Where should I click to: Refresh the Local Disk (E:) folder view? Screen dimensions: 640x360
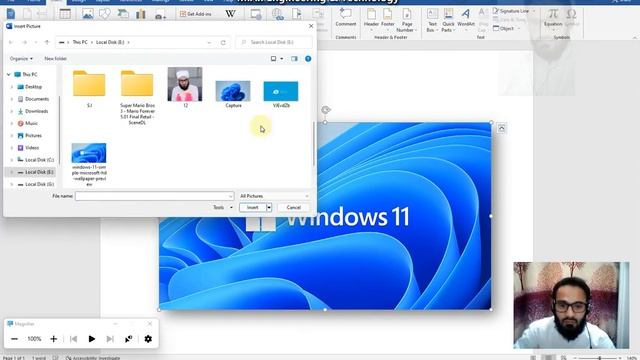point(223,42)
